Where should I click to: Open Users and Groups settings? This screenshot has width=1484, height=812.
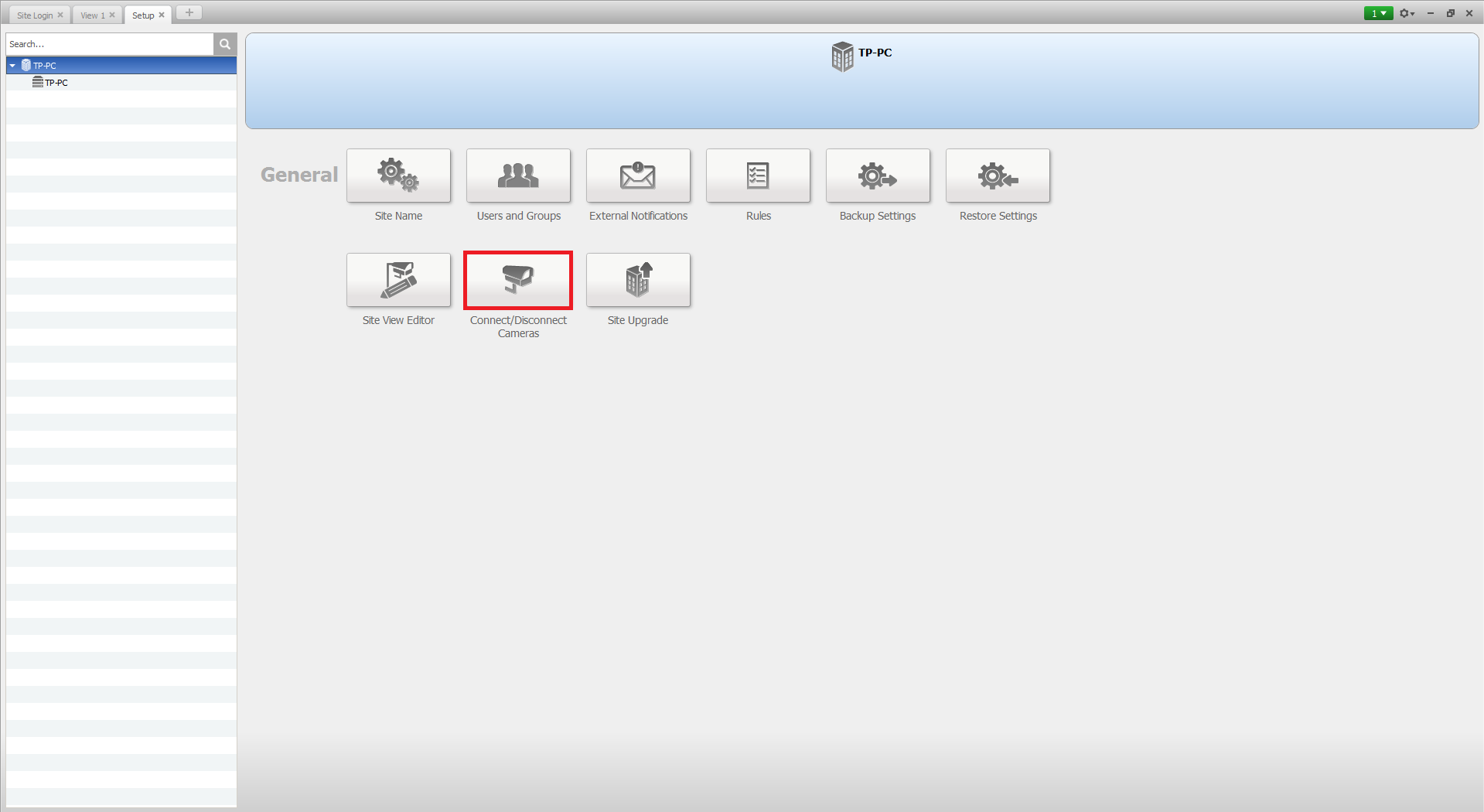coord(518,176)
